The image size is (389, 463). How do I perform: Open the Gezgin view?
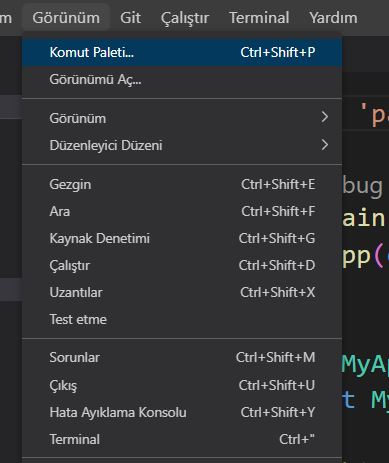pos(182,184)
